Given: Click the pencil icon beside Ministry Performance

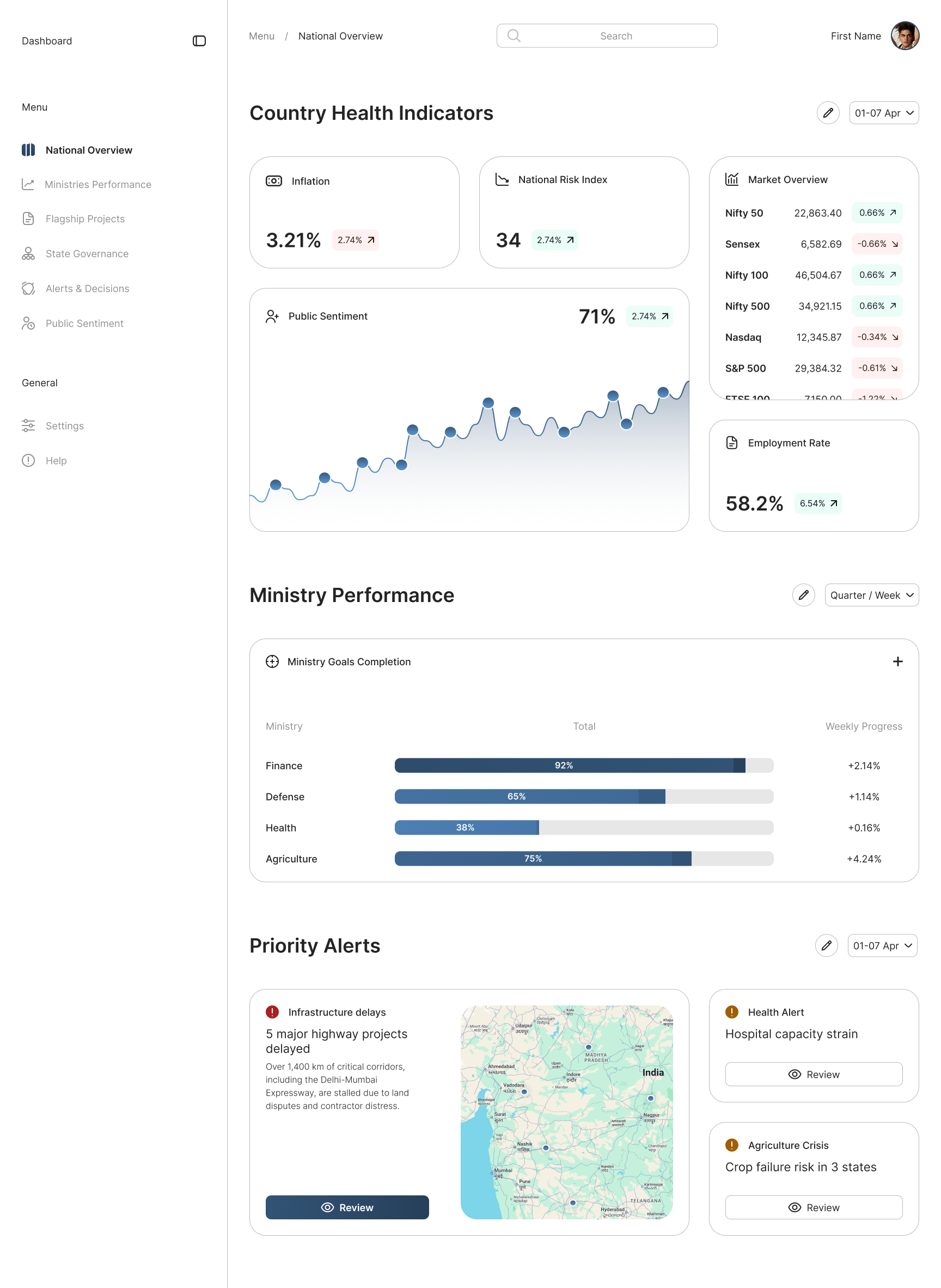Looking at the screenshot, I should tap(803, 595).
